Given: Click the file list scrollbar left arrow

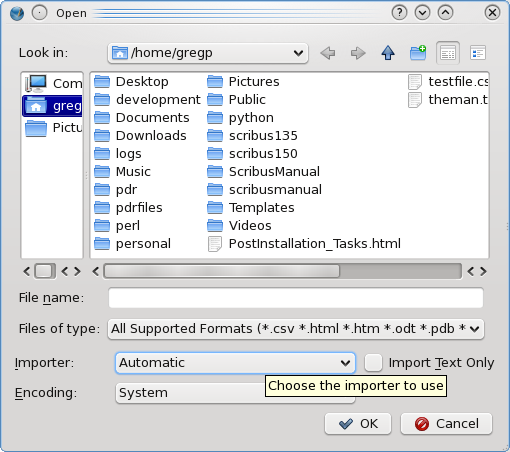Looking at the screenshot, I should click(96, 271).
